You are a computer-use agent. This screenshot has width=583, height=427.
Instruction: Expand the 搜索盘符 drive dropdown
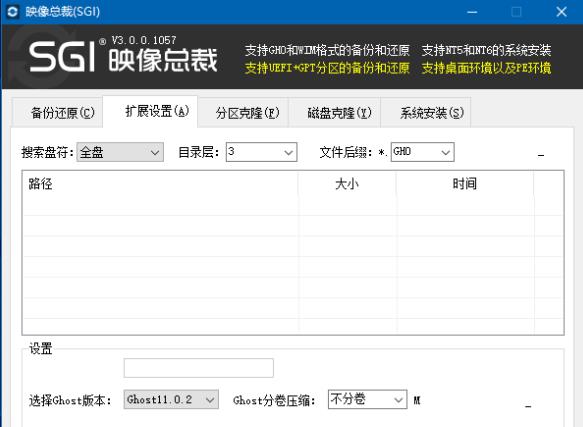tap(120, 152)
